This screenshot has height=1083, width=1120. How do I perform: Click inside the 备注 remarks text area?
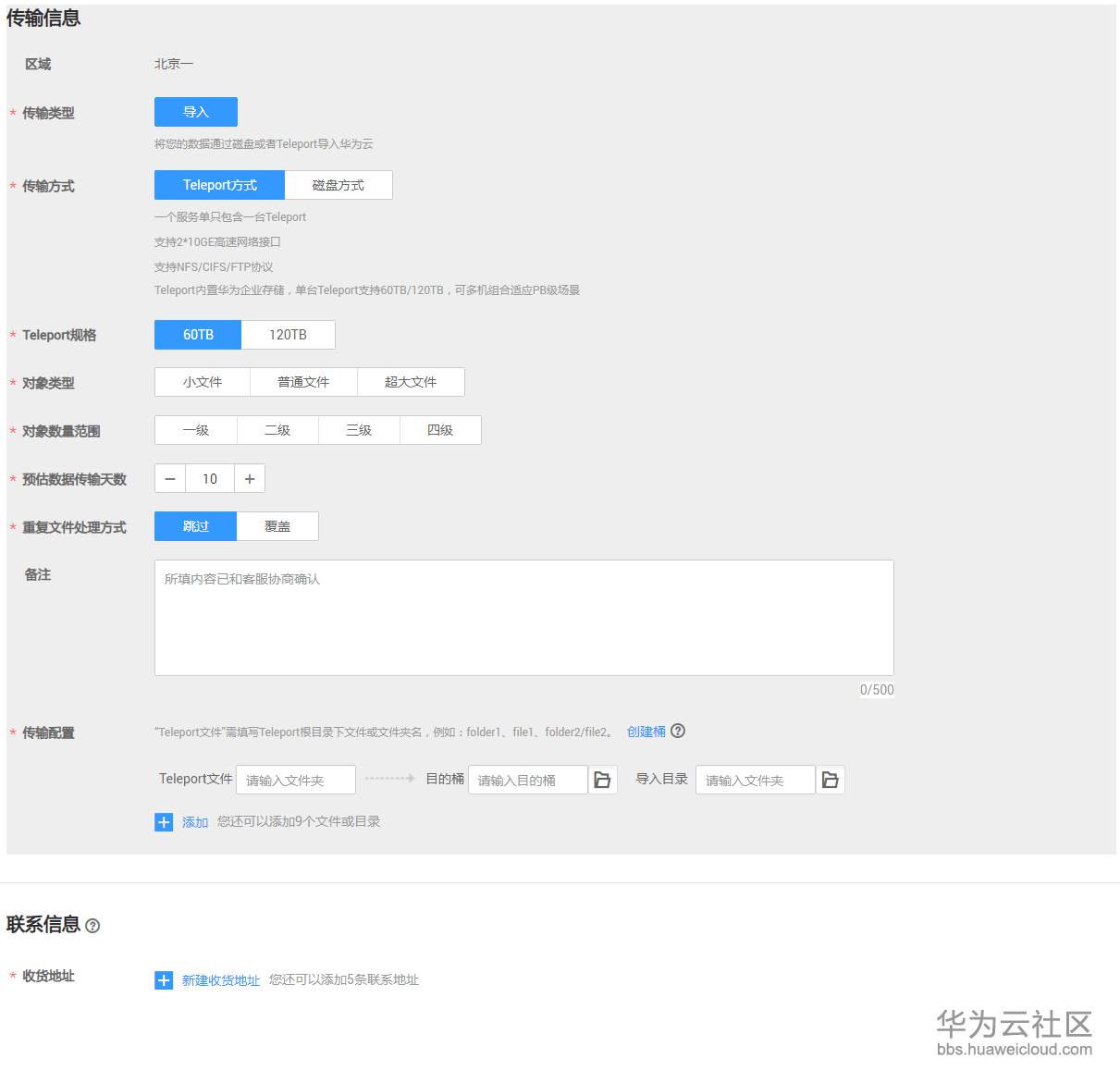[x=523, y=617]
